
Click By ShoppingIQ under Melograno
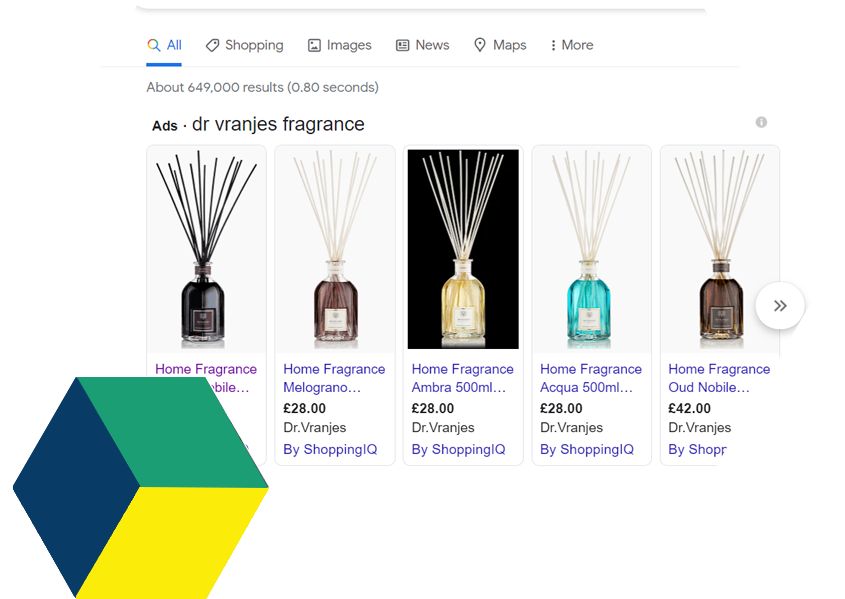coord(330,449)
